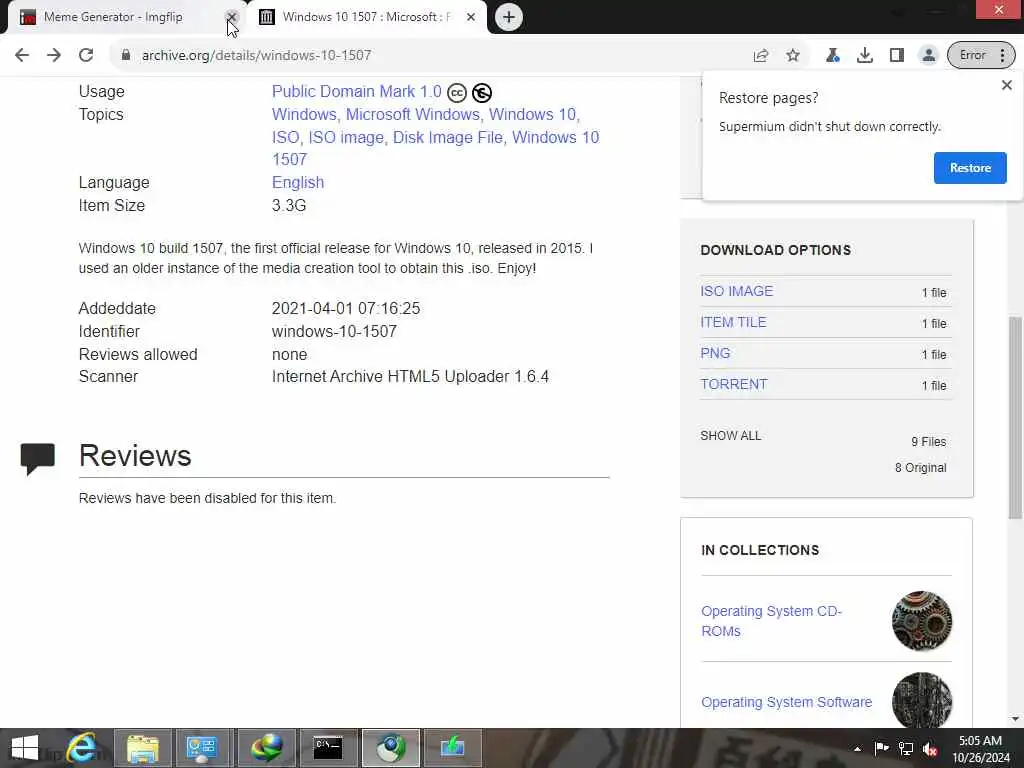The image size is (1024, 768).
Task: Open File Explorer from taskbar
Action: point(143,748)
